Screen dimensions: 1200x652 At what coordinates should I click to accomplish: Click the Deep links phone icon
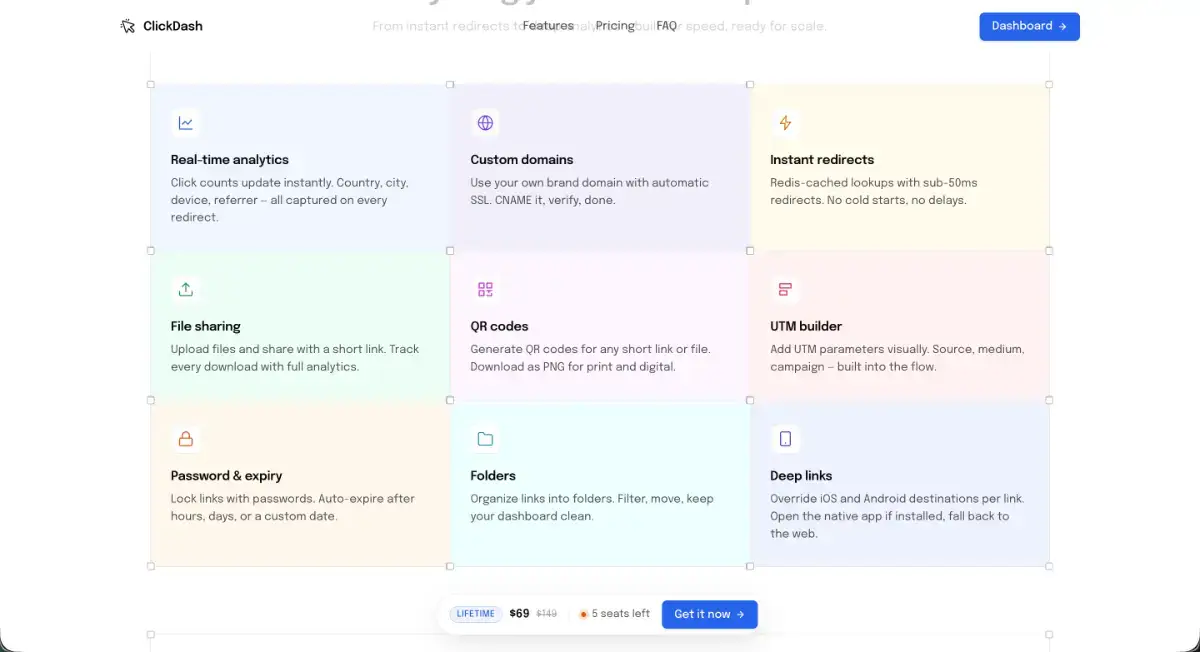785,439
